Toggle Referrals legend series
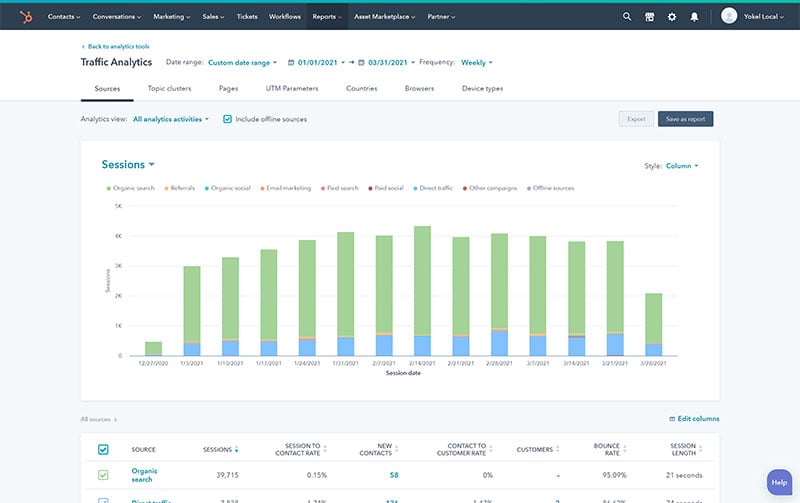The width and height of the screenshot is (800, 503). click(180, 188)
